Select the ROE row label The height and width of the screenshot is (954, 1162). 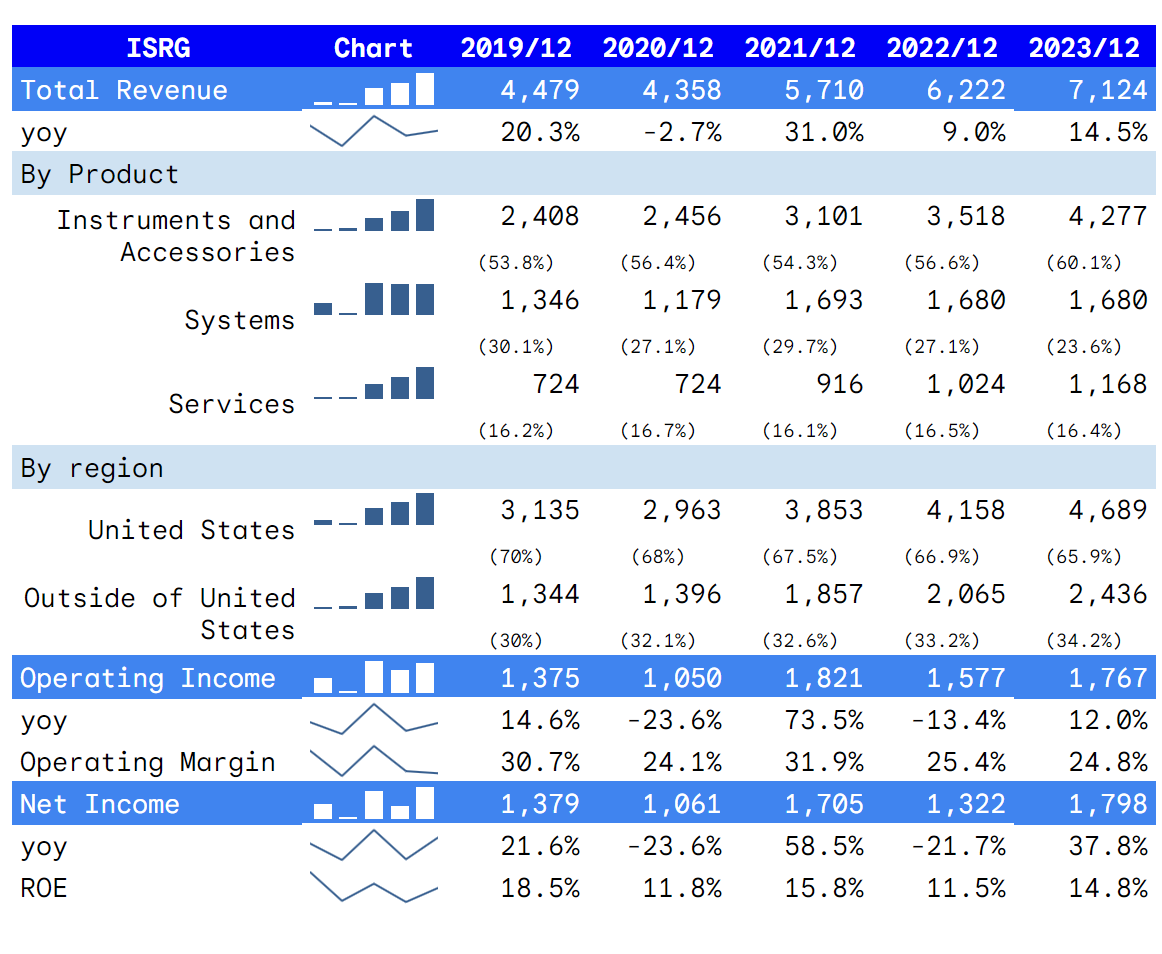point(44,888)
